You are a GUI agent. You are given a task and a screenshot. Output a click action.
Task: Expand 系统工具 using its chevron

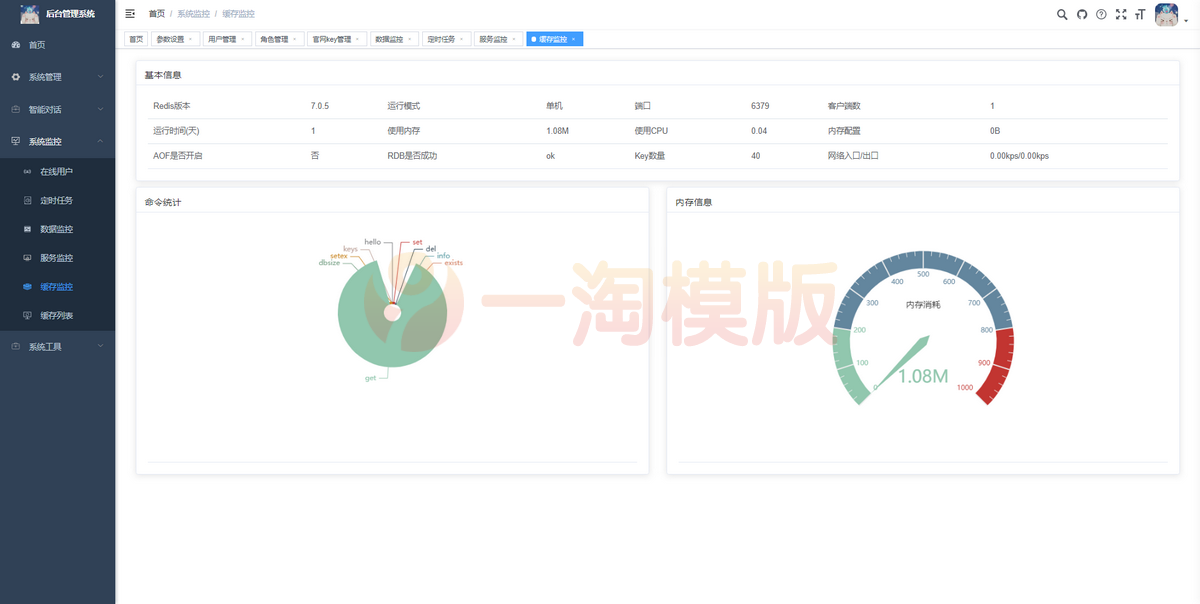tap(100, 346)
